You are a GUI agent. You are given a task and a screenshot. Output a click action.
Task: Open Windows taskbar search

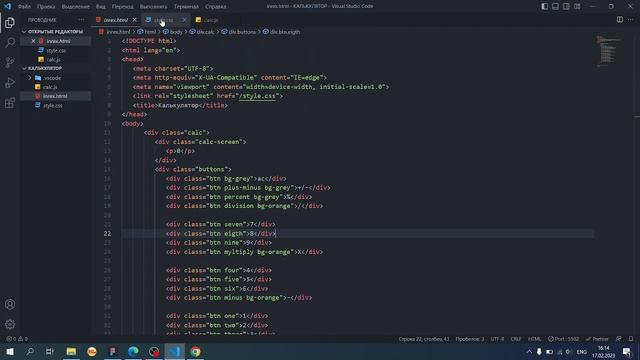pyautogui.click(x=30, y=351)
